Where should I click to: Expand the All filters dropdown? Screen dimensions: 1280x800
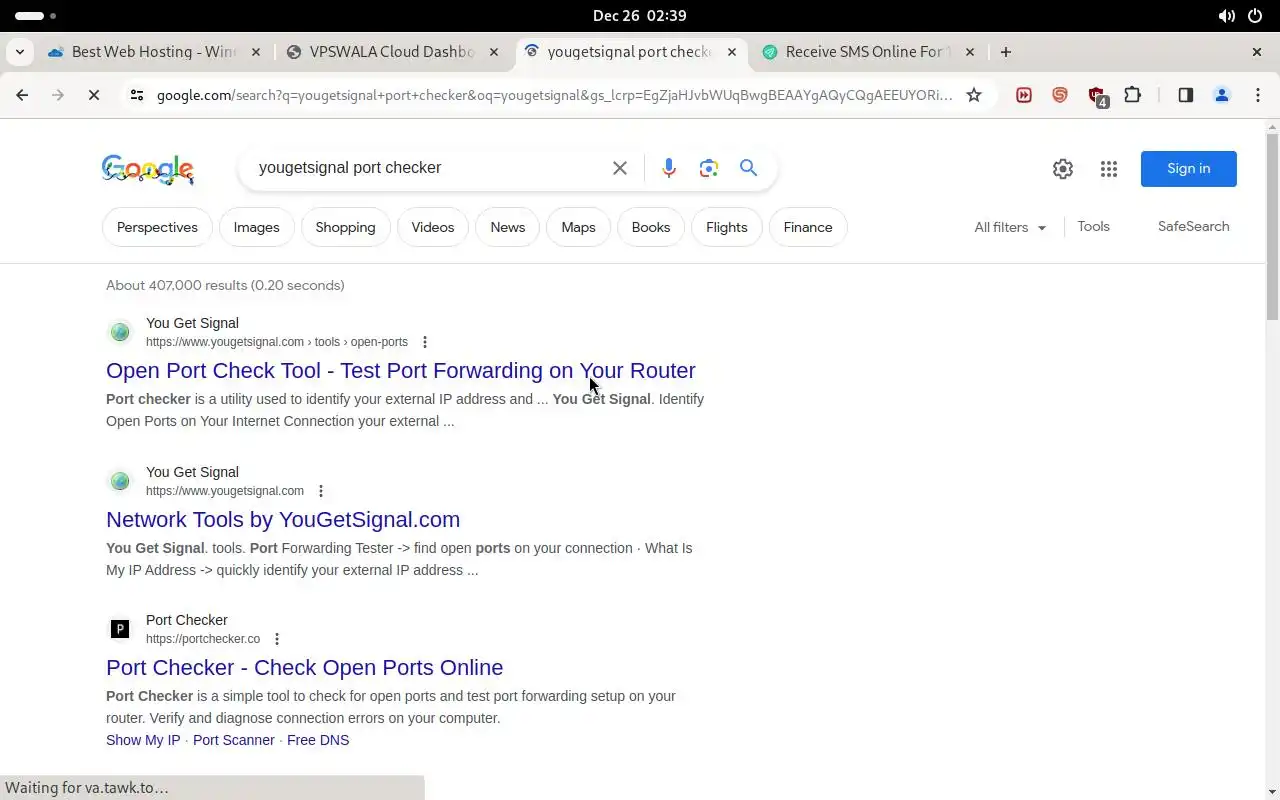1010,227
